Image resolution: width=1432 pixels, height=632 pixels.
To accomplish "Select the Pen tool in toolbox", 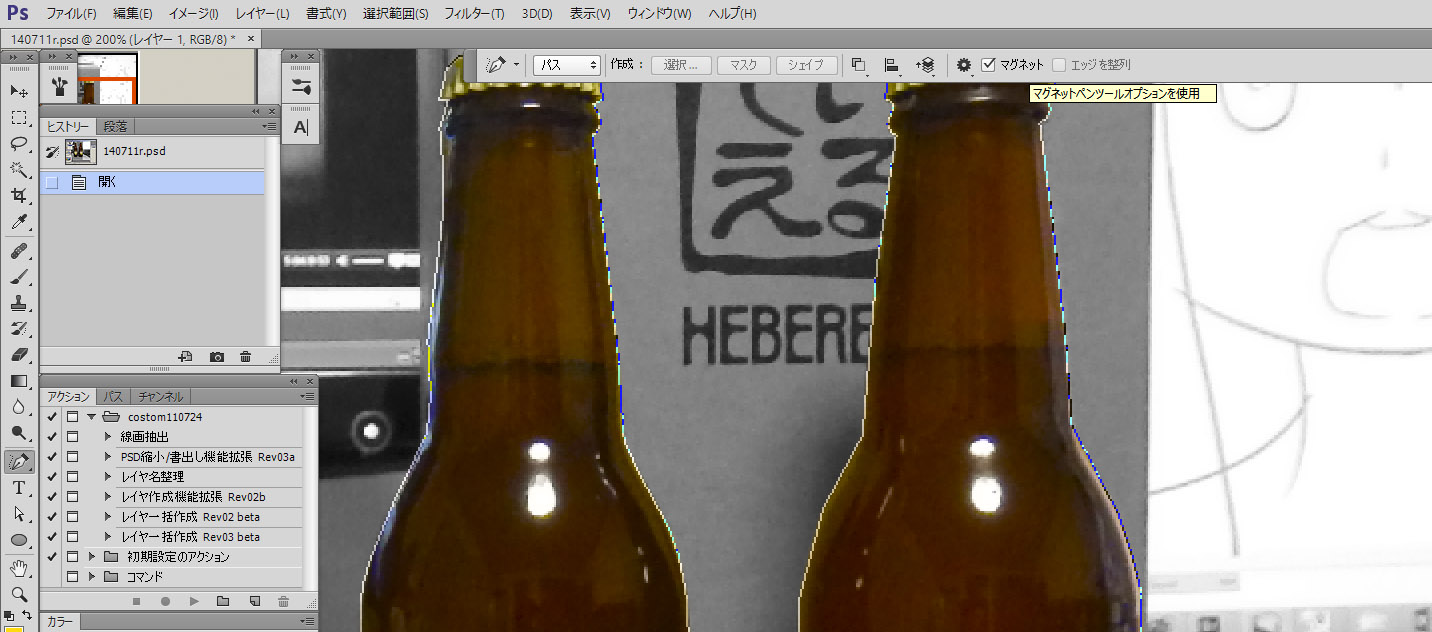I will click(19, 462).
